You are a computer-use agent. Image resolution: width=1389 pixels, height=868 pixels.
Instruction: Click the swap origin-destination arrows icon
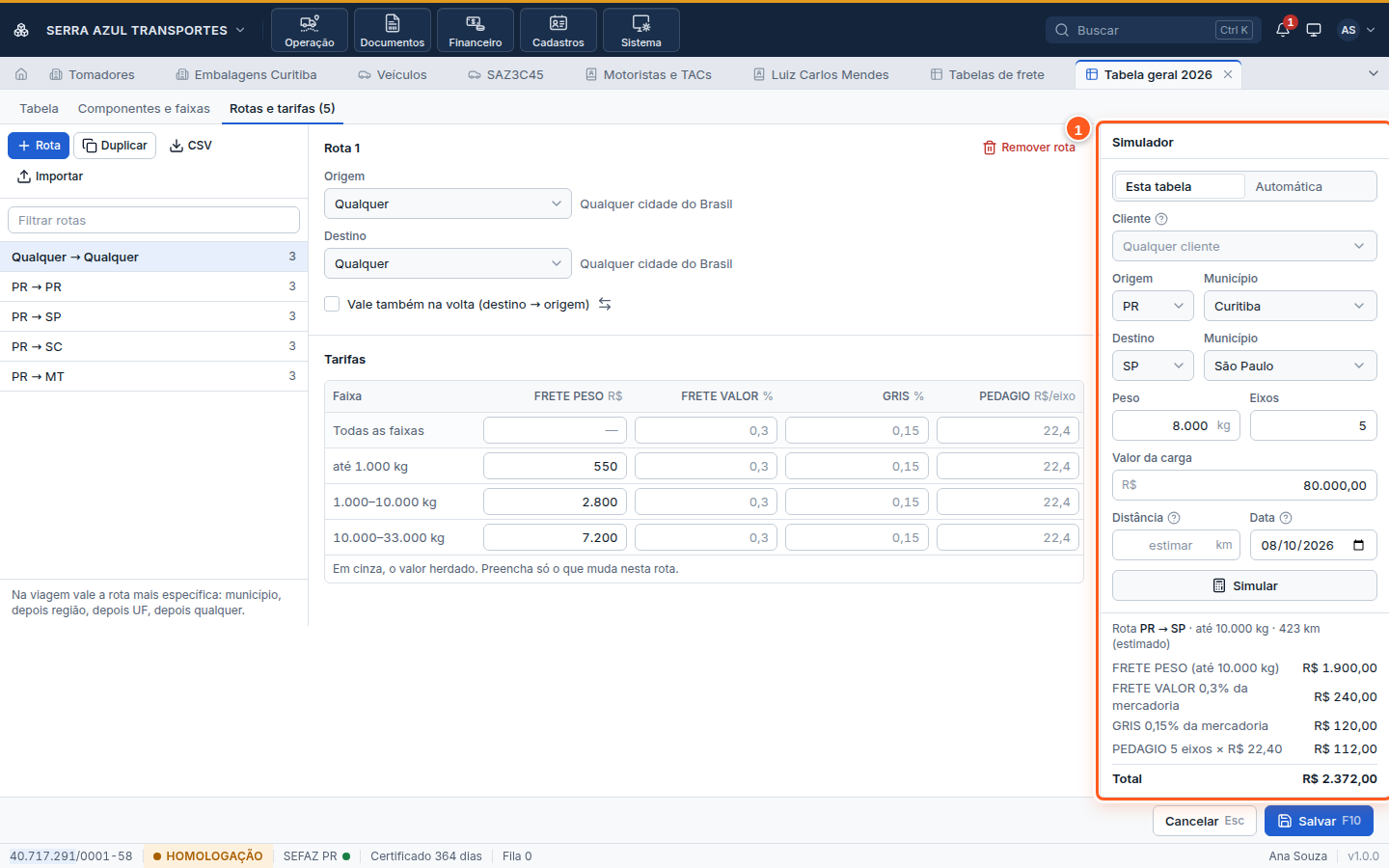click(605, 304)
